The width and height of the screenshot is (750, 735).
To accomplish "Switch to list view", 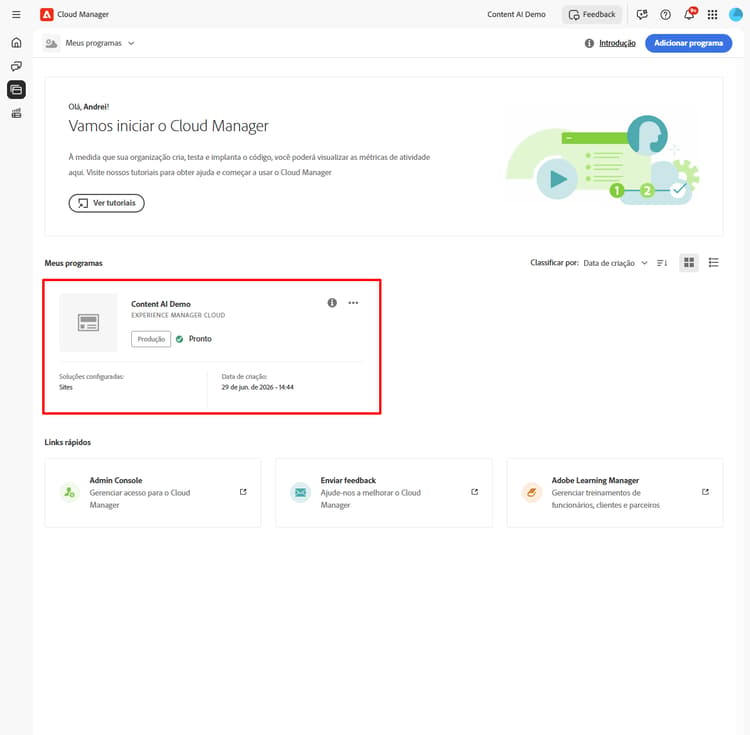I will [x=713, y=263].
